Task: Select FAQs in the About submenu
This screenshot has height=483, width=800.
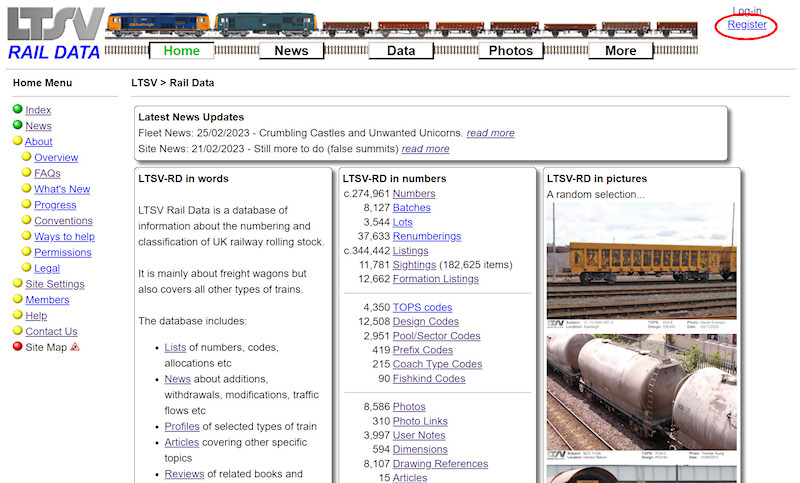Action: pos(47,173)
